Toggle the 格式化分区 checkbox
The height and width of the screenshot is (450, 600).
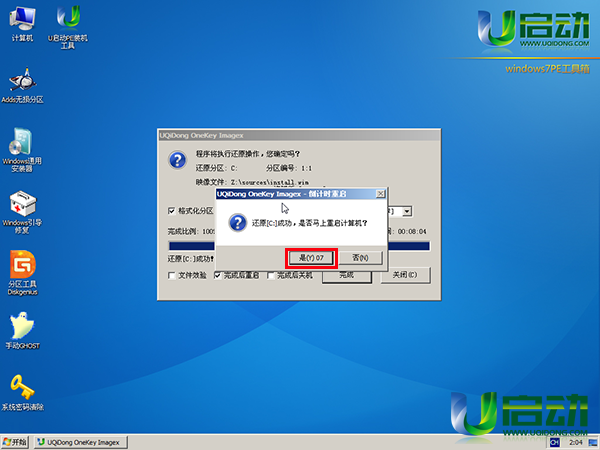pyautogui.click(x=171, y=211)
